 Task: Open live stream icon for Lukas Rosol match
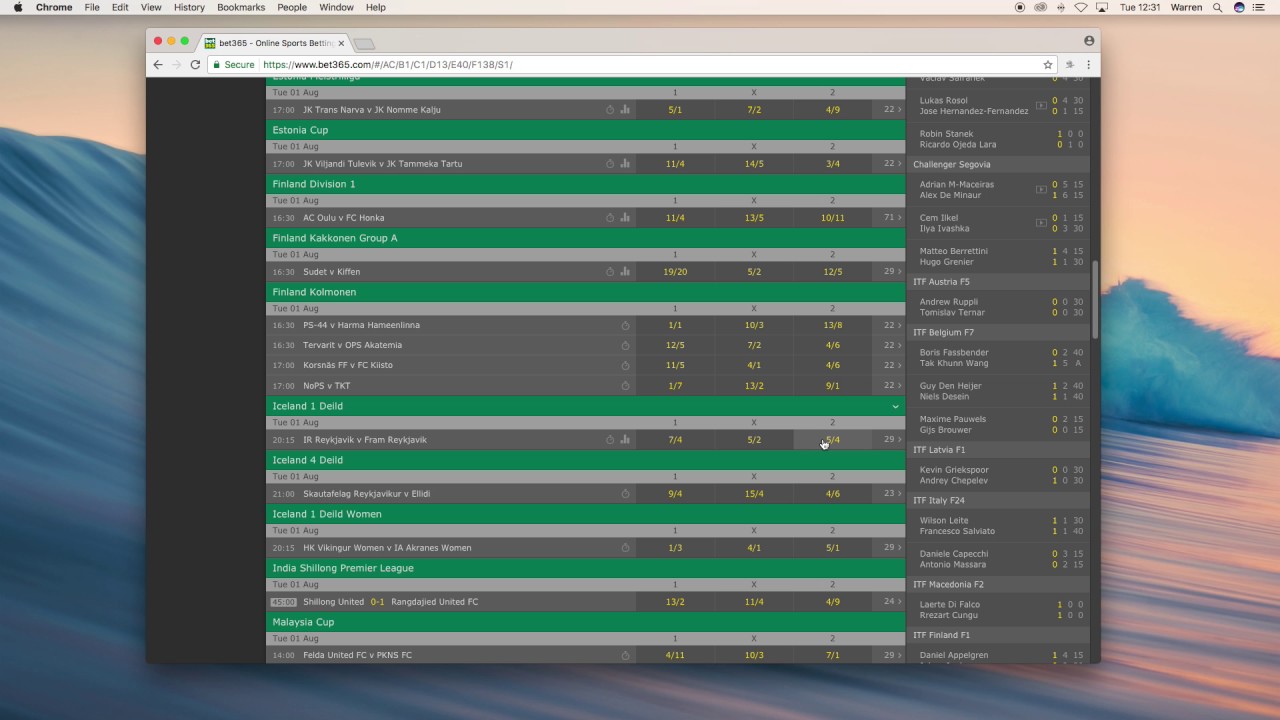pos(1041,105)
